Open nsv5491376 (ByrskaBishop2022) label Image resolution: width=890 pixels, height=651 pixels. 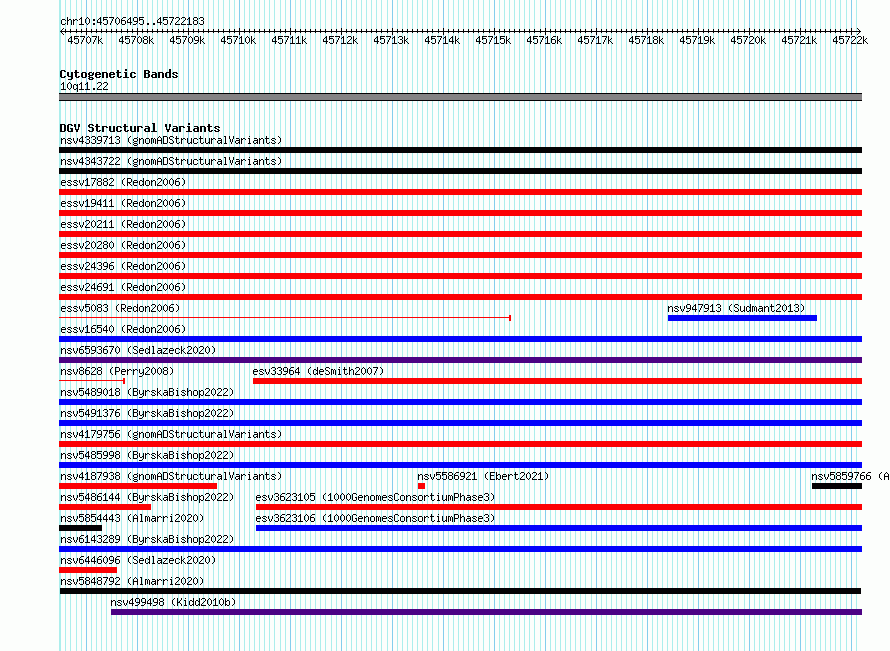[147, 413]
